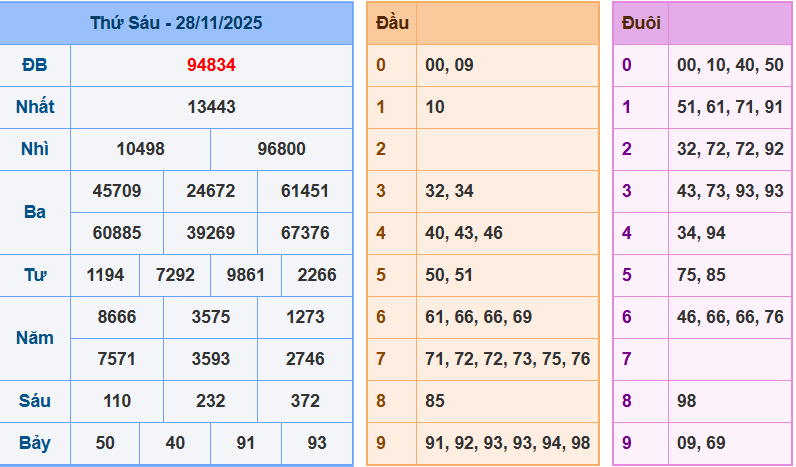Select third prize number 67376

tap(305, 233)
